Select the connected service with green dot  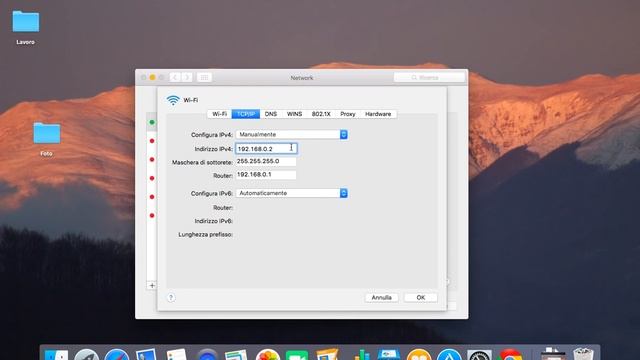pyautogui.click(x=152, y=122)
